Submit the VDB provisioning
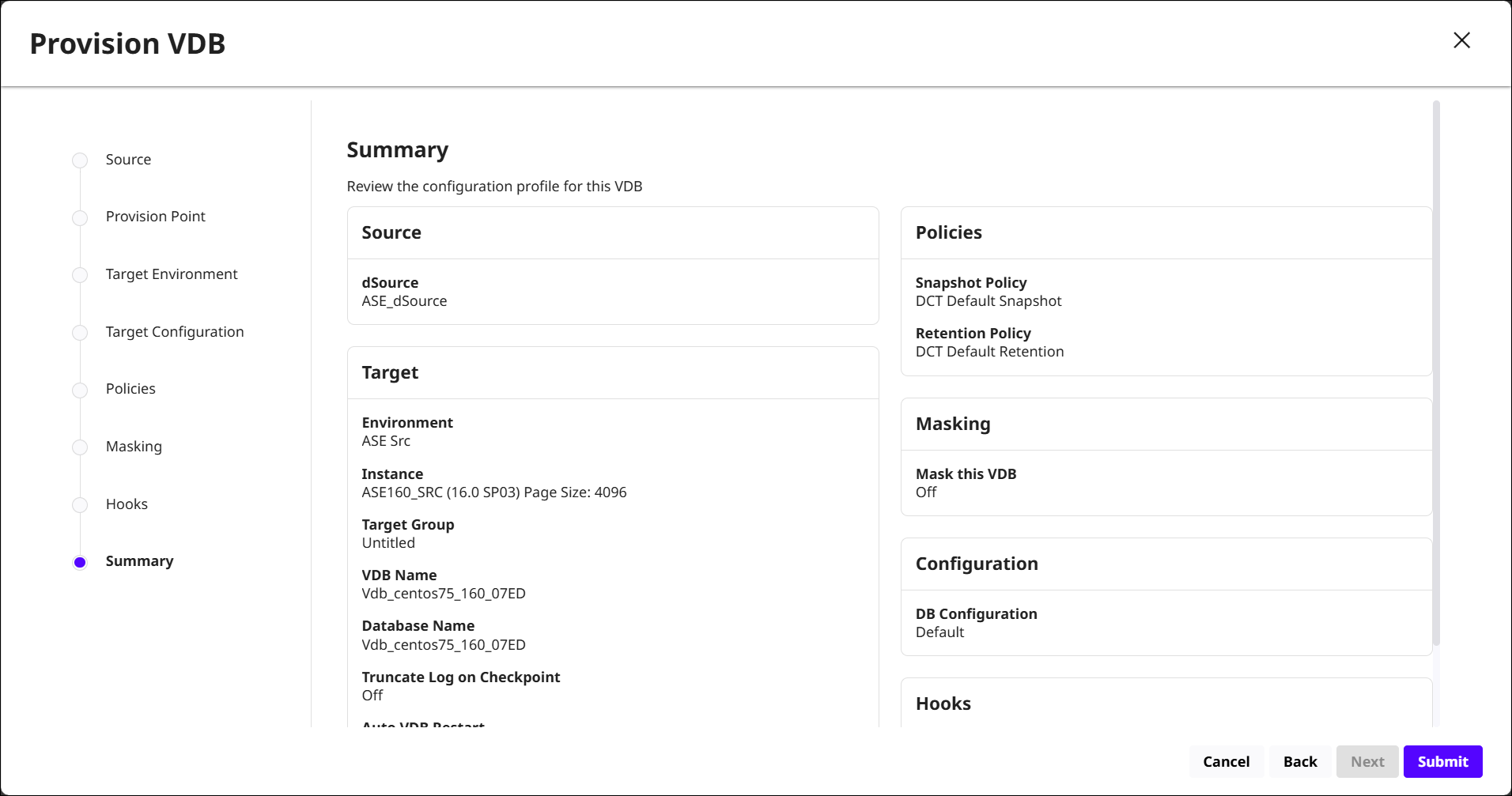Image resolution: width=1512 pixels, height=796 pixels. tap(1442, 761)
